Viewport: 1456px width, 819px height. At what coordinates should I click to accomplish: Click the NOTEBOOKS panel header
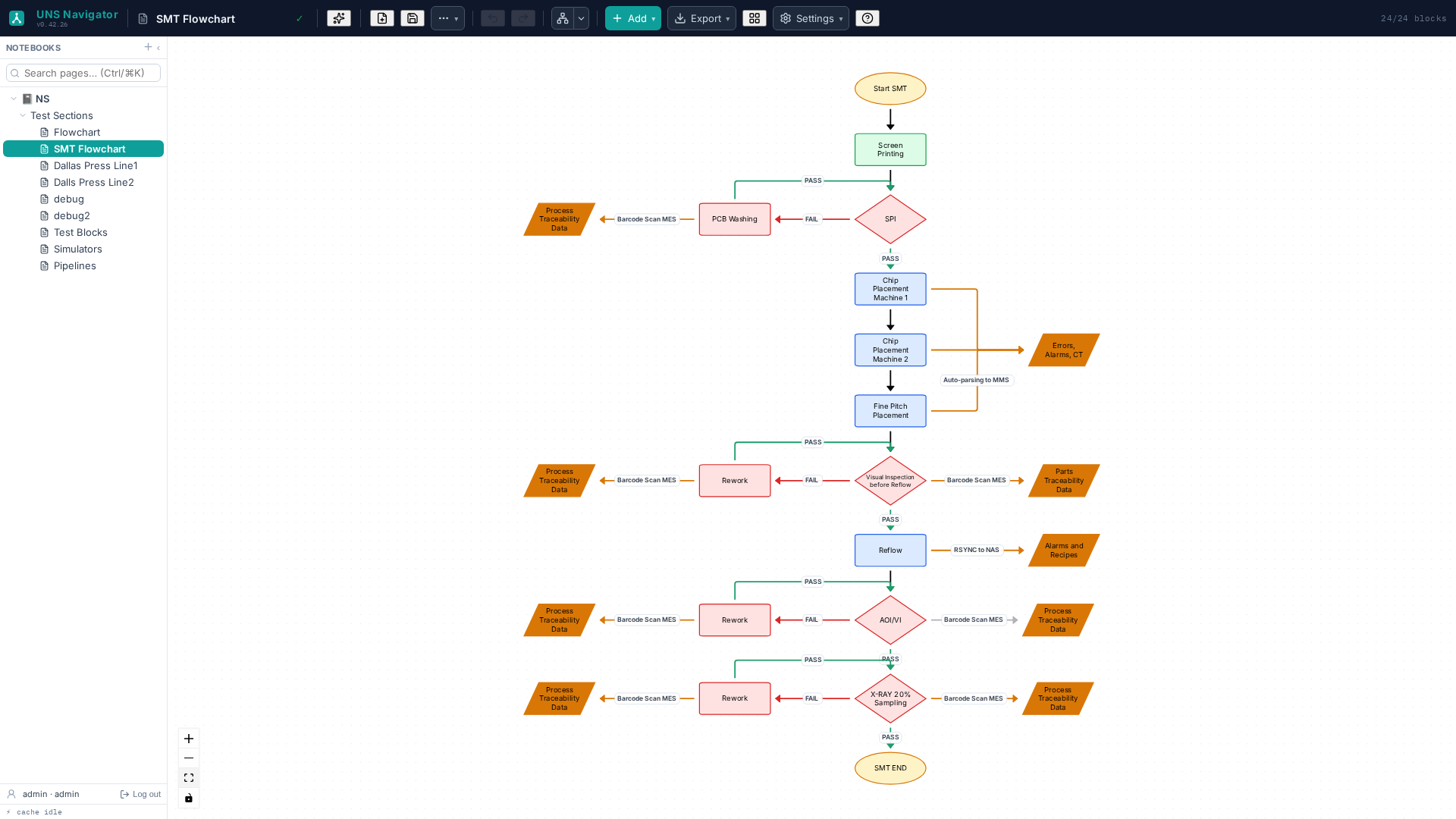pos(33,48)
